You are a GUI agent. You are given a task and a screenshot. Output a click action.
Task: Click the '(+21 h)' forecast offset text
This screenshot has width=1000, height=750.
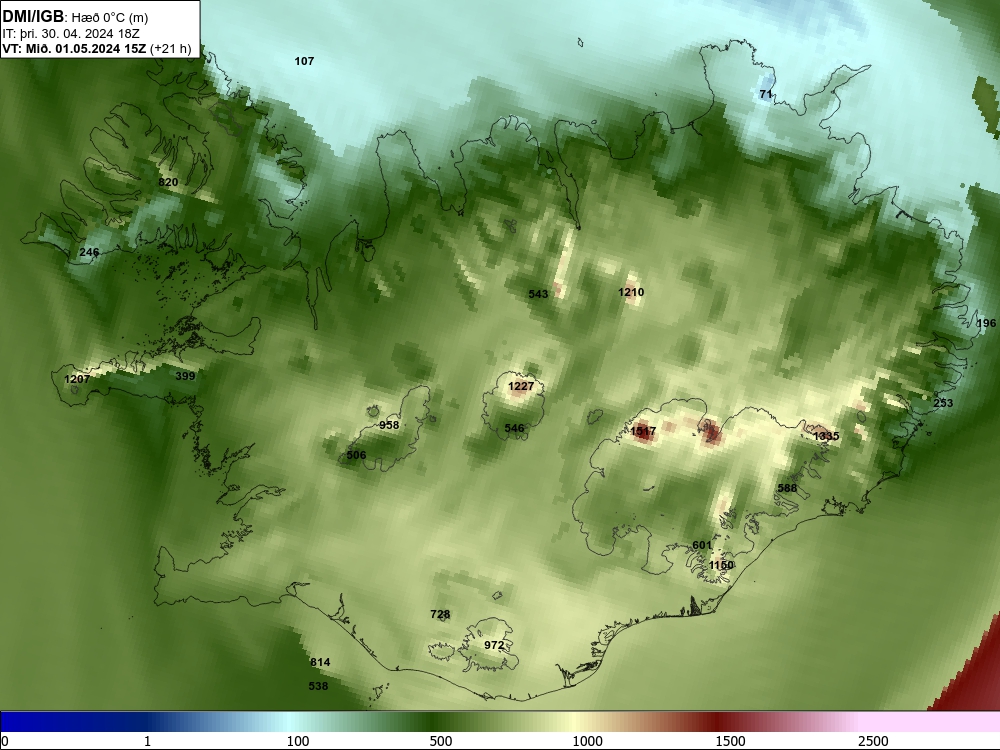click(170, 49)
